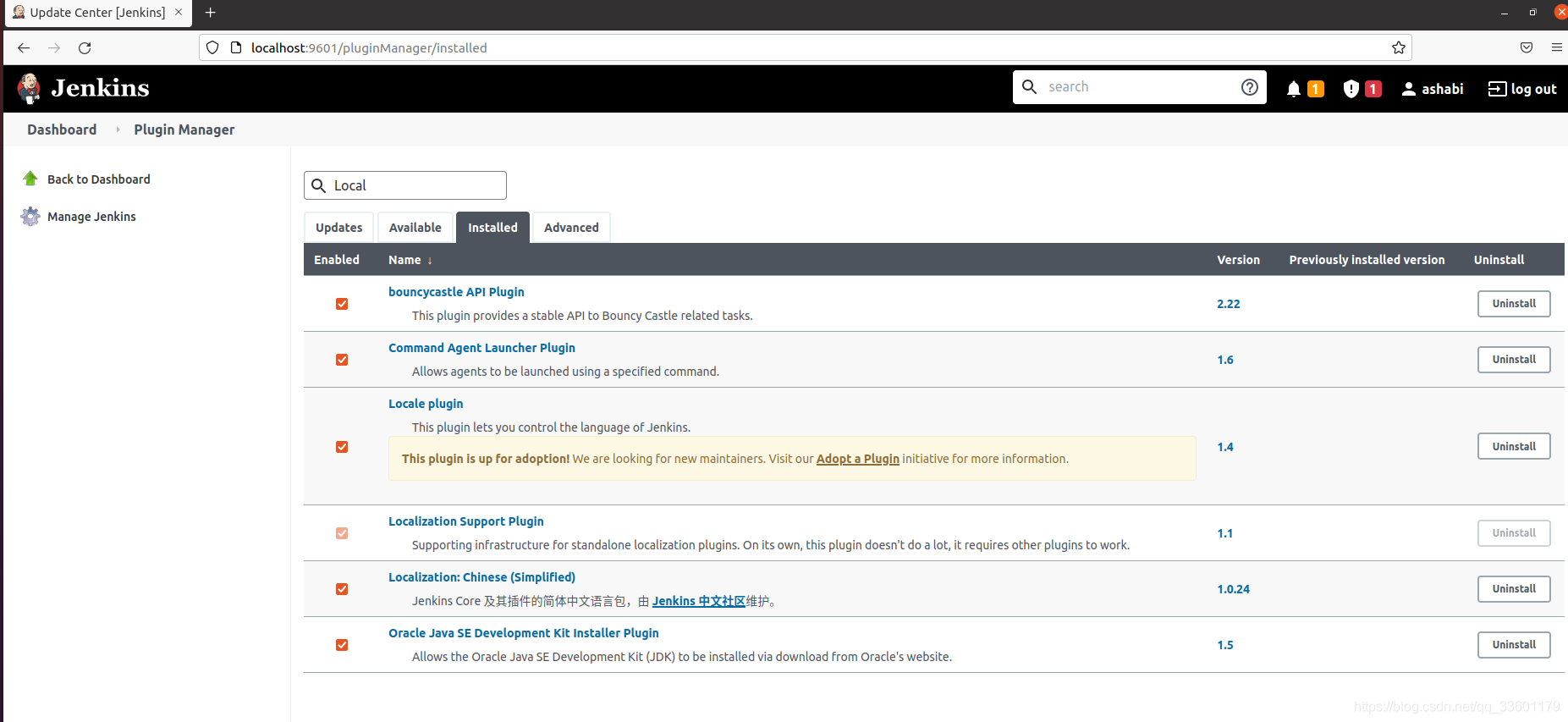Disable the Command Agent Launcher Plugin checkbox
The image size is (1568, 722).
coord(342,360)
